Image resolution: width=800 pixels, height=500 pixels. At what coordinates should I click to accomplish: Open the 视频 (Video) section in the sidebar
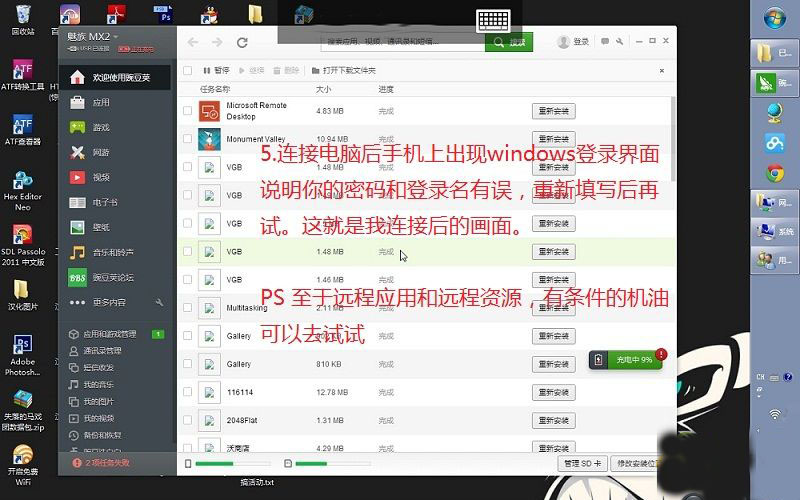(100, 177)
